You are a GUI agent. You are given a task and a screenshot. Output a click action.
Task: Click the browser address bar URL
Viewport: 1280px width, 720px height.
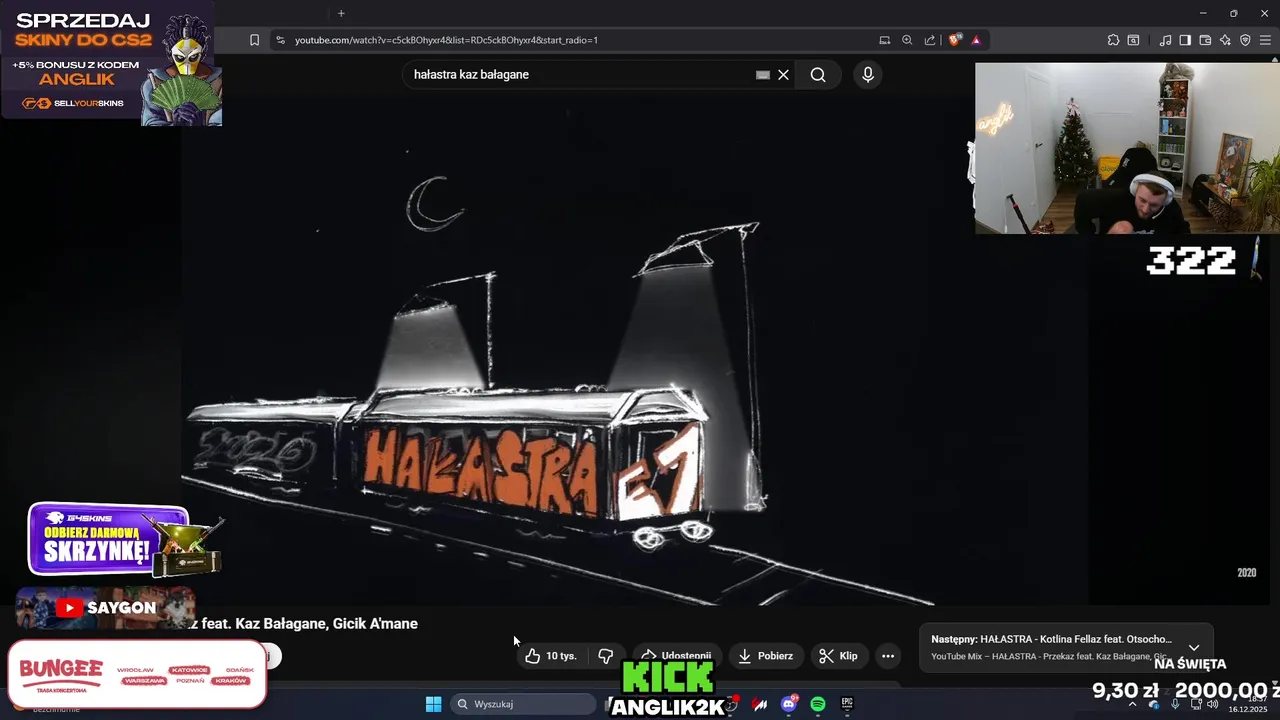446,40
